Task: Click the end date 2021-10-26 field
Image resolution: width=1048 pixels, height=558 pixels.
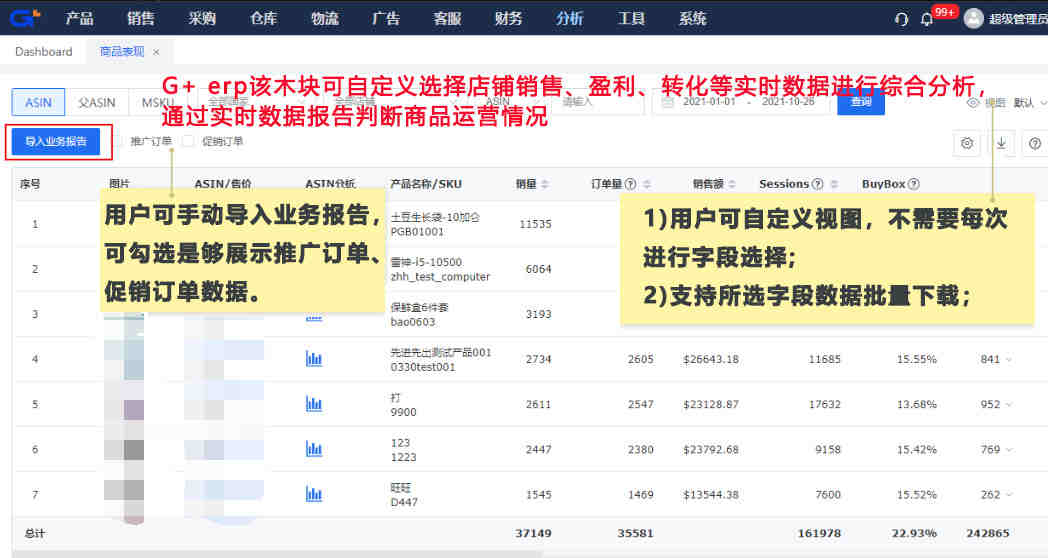Action: (788, 102)
